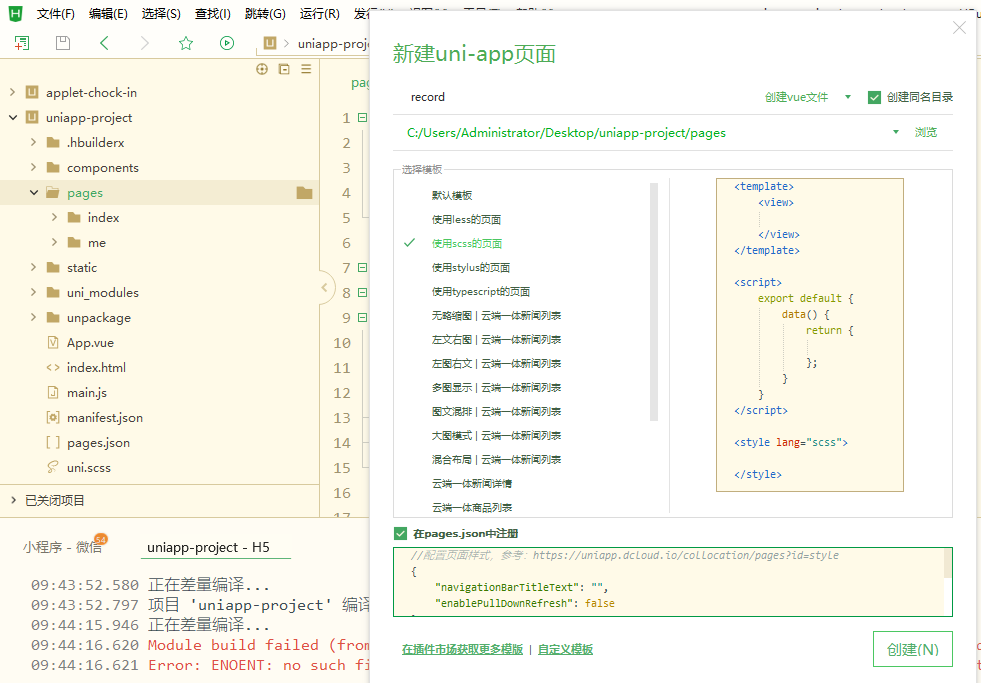Open the project panel hamburger menu icon
This screenshot has width=981, height=683.
[x=306, y=69]
